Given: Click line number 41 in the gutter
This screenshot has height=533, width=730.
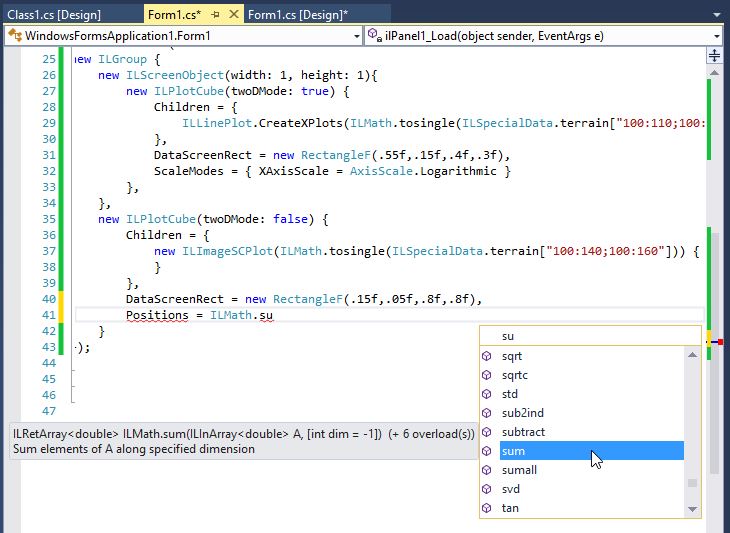Looking at the screenshot, I should [49, 315].
